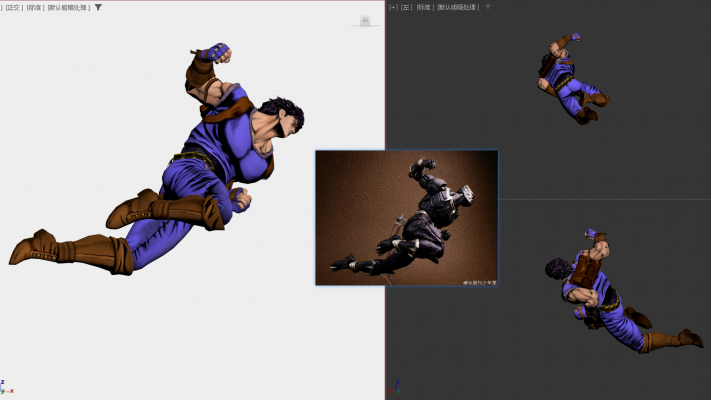The width and height of the screenshot is (711, 400).
Task: Click the raised fist with purple glove
Action: pyautogui.click(x=213, y=52)
